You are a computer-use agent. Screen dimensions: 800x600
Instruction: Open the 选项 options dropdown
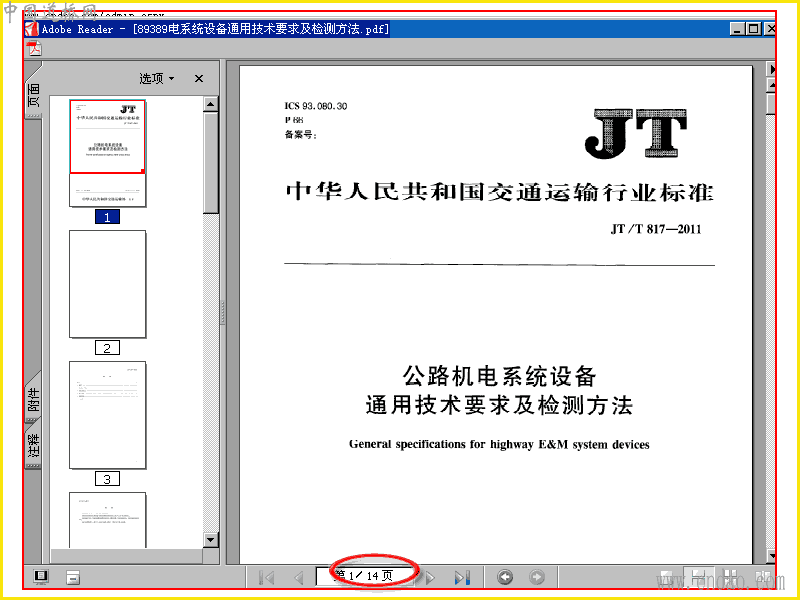[157, 79]
